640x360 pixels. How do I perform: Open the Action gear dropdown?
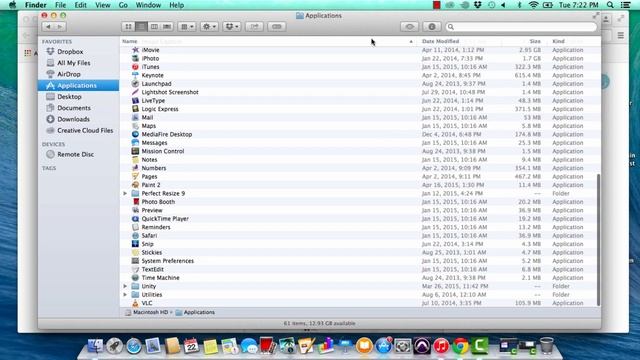(x=209, y=27)
